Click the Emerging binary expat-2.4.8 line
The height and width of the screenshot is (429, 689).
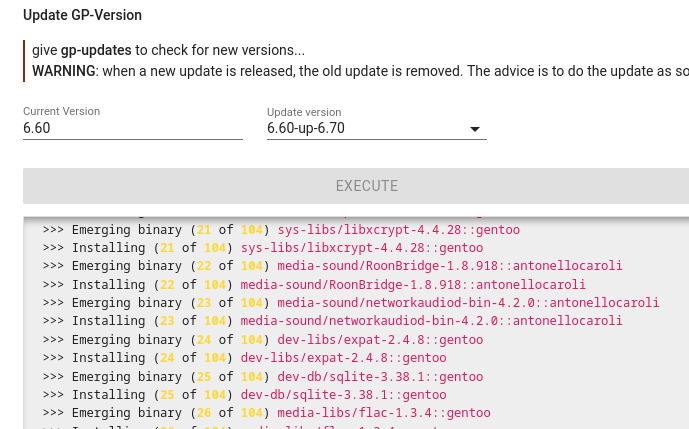[263, 340]
